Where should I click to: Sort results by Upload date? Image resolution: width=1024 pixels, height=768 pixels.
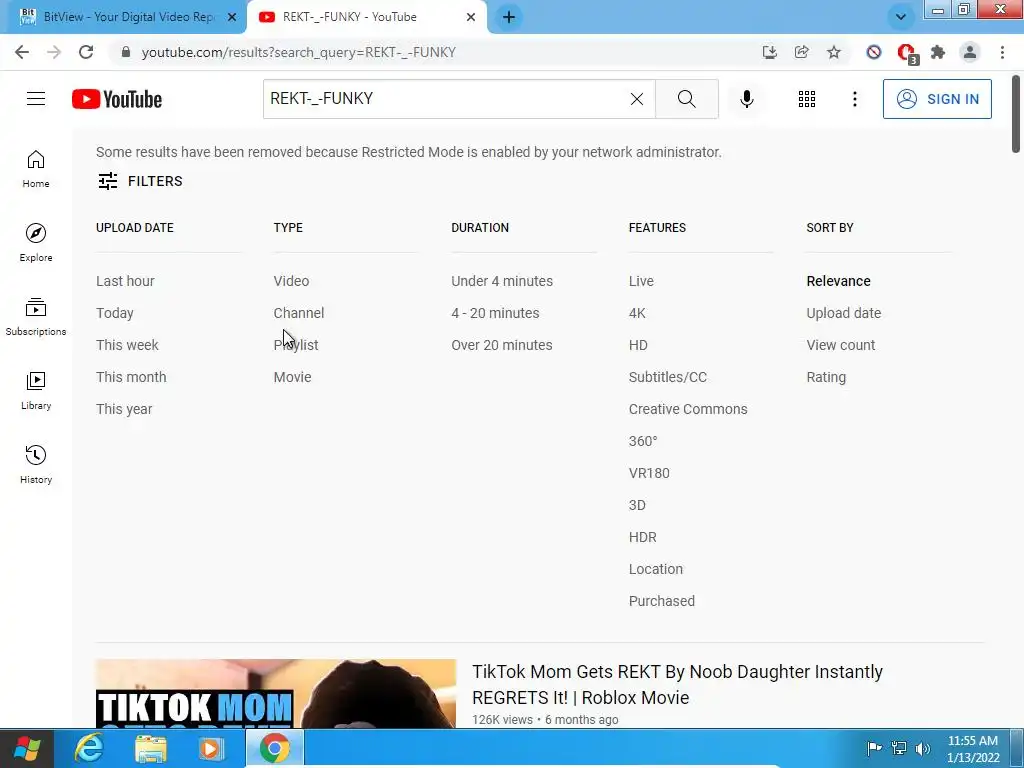pos(843,313)
